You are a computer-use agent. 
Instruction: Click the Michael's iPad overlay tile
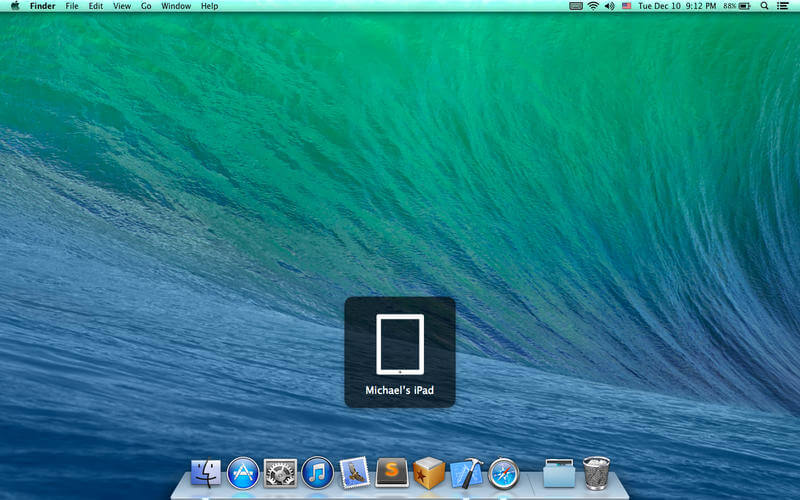(x=400, y=352)
